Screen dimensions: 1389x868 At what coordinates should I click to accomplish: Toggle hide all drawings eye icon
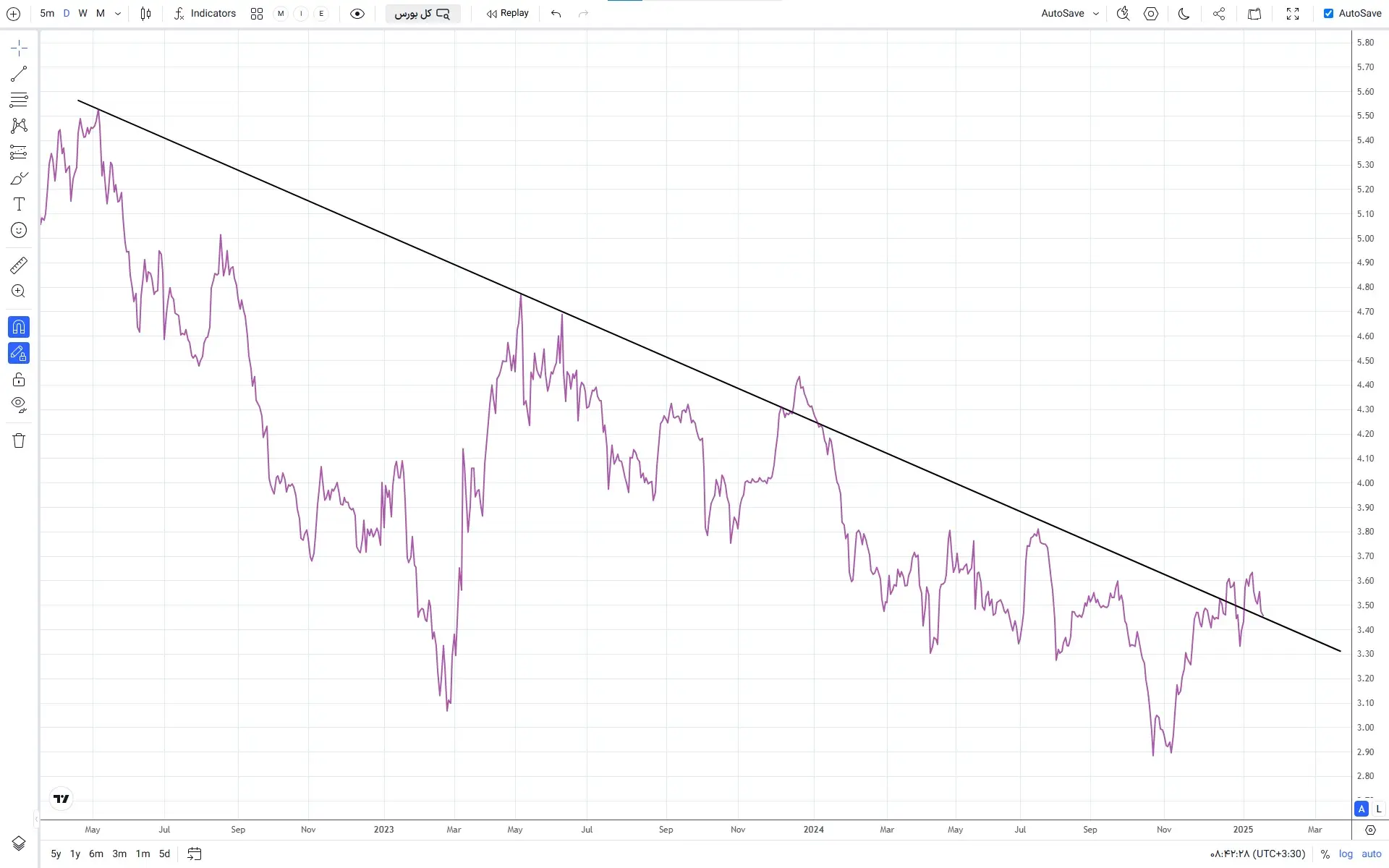click(19, 405)
